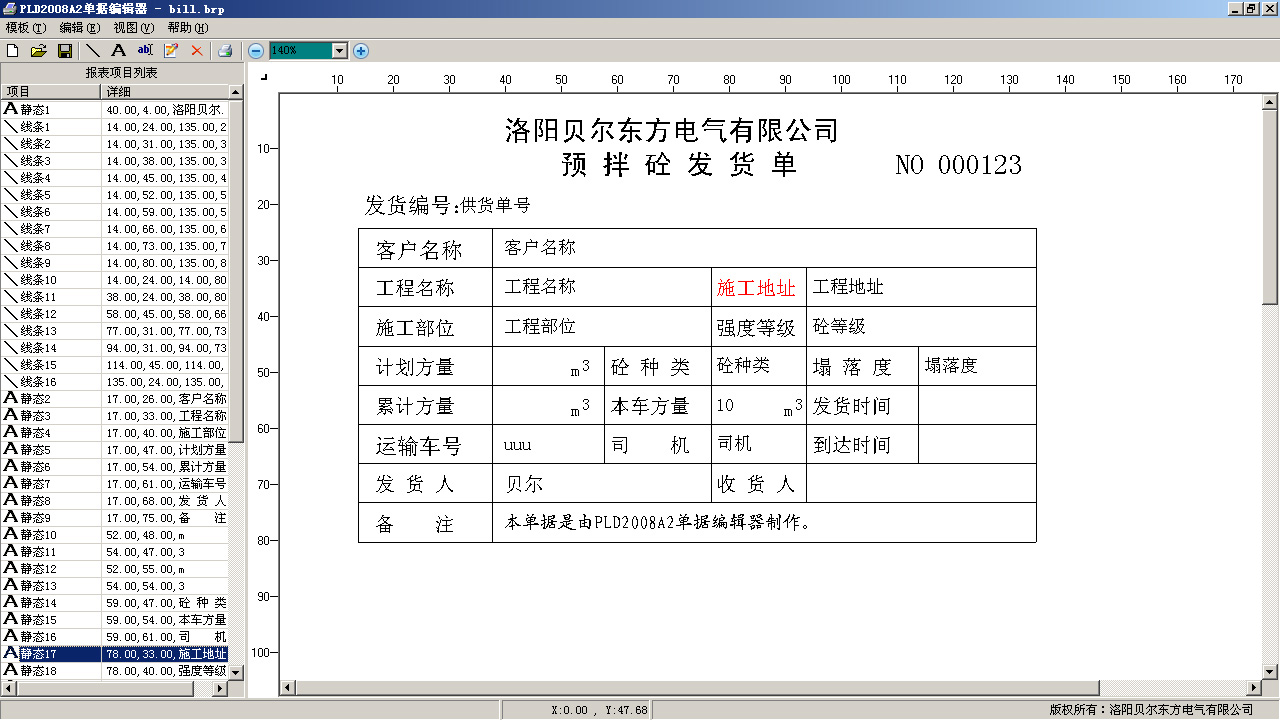Select 静态18 row in the item list
1280x720 pixels.
[x=38, y=671]
